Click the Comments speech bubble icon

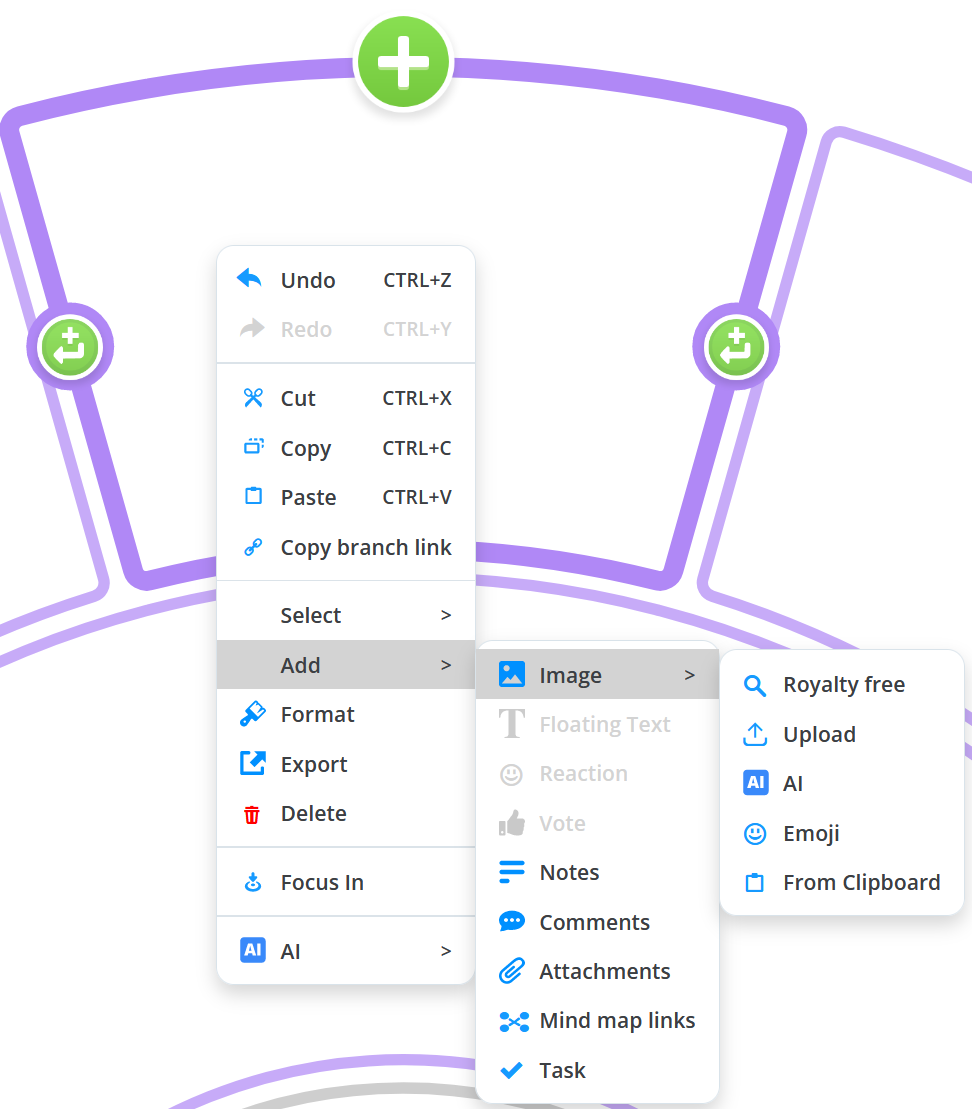click(512, 922)
